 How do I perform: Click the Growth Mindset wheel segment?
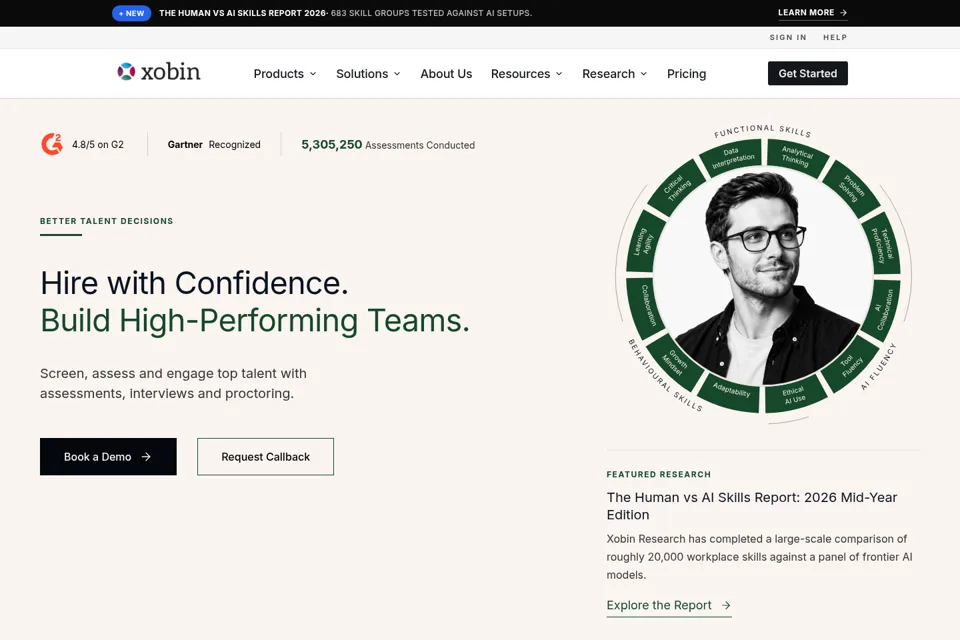675,363
